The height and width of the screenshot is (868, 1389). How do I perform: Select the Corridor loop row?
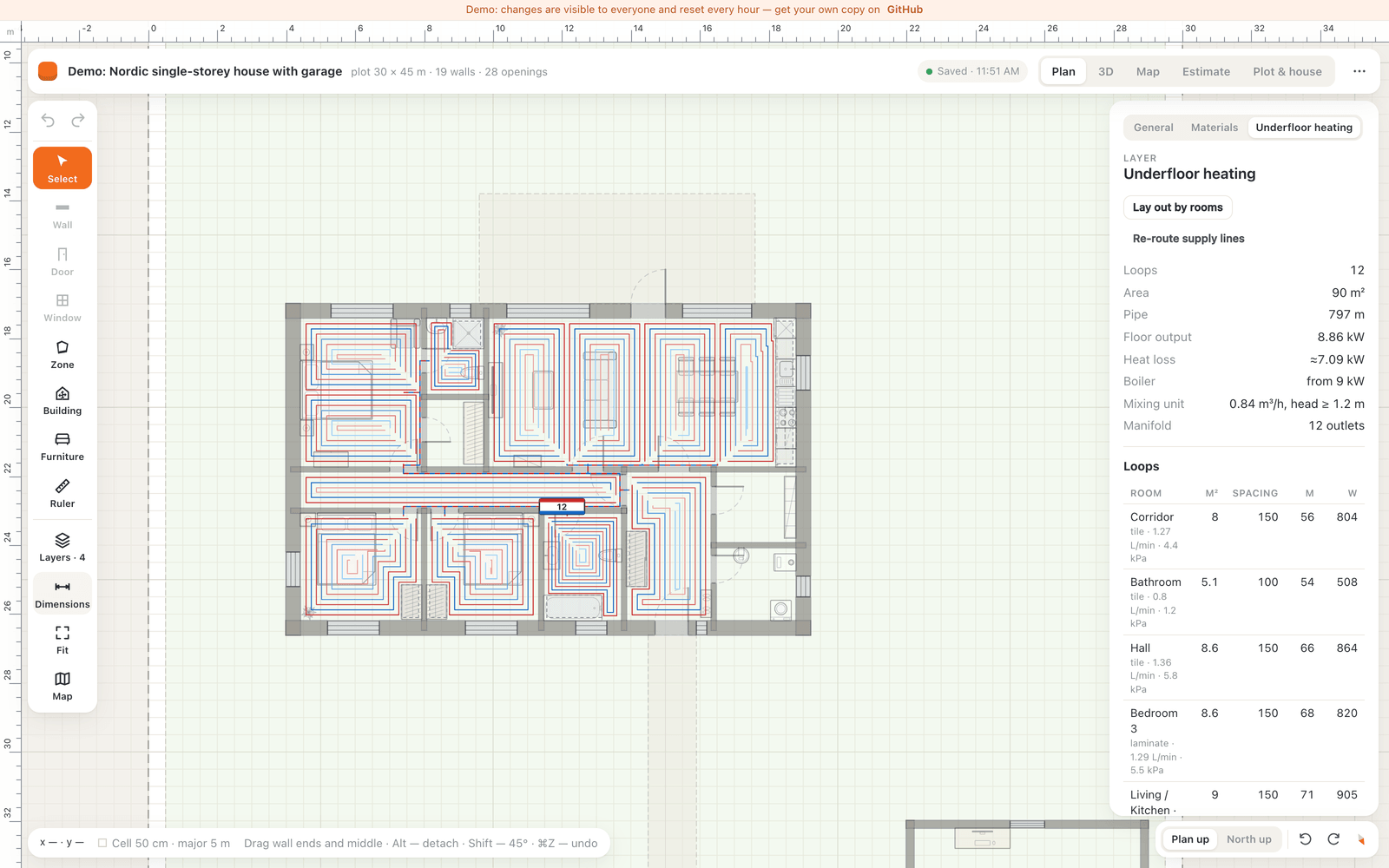(x=1243, y=537)
